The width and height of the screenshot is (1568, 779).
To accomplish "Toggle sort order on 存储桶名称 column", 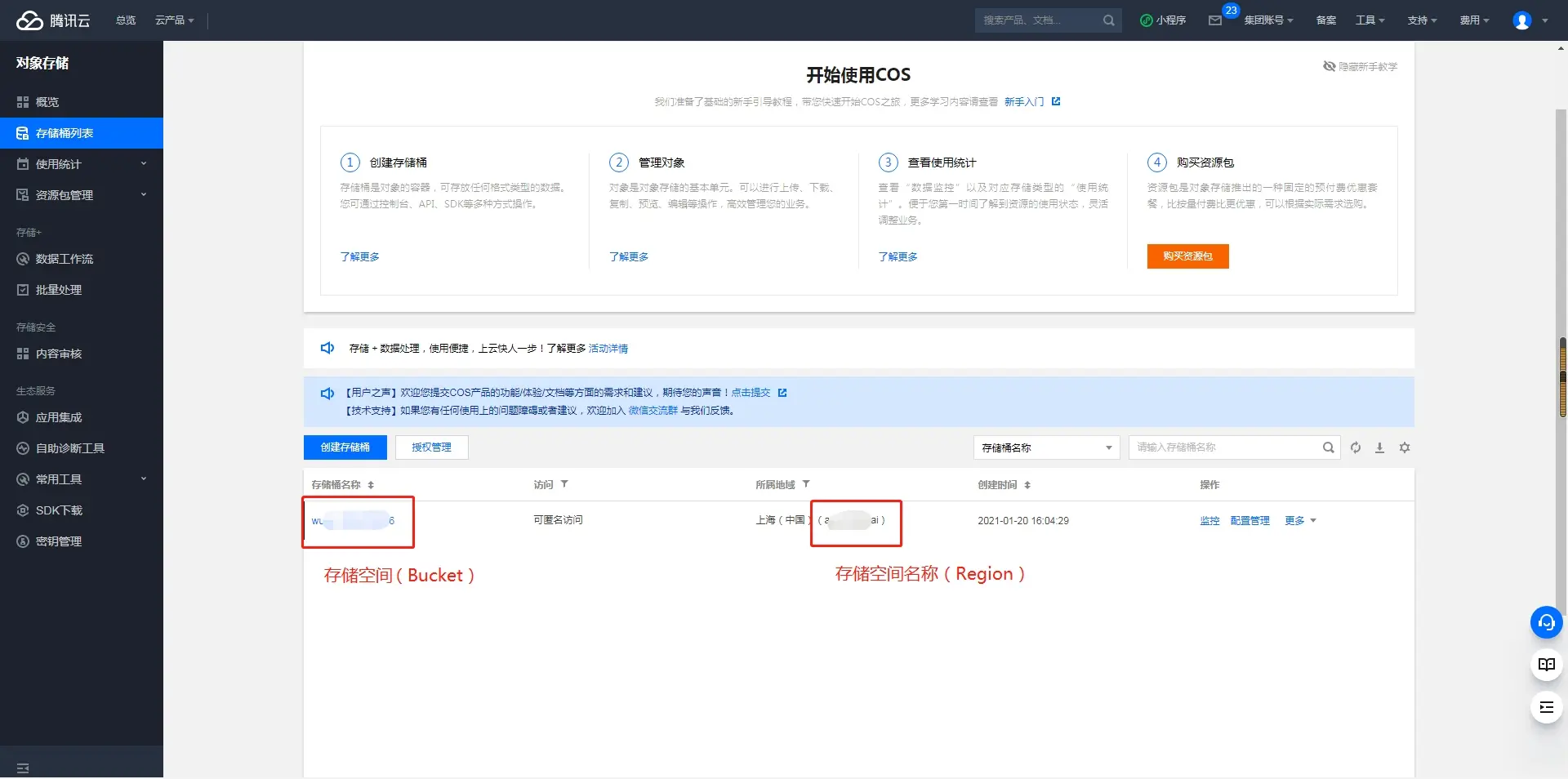I will 371,485.
